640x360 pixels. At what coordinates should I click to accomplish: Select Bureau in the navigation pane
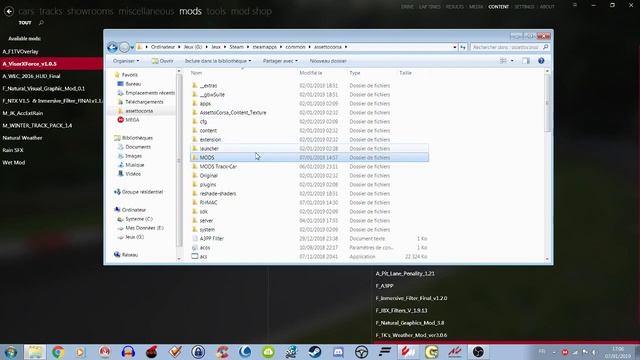pyautogui.click(x=129, y=84)
